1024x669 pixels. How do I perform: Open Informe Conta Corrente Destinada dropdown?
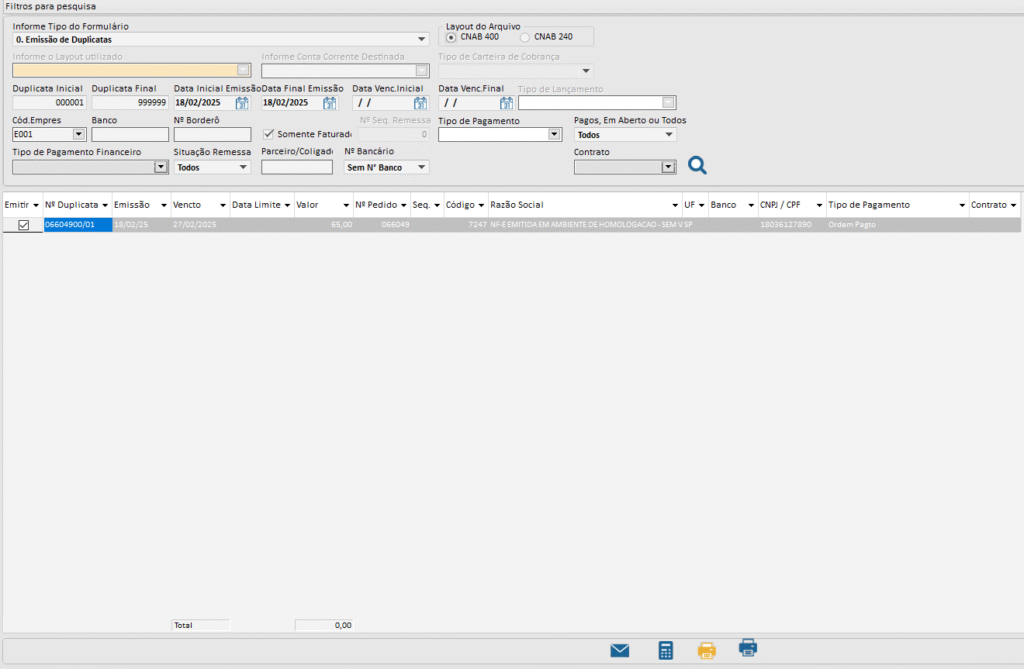pos(422,70)
